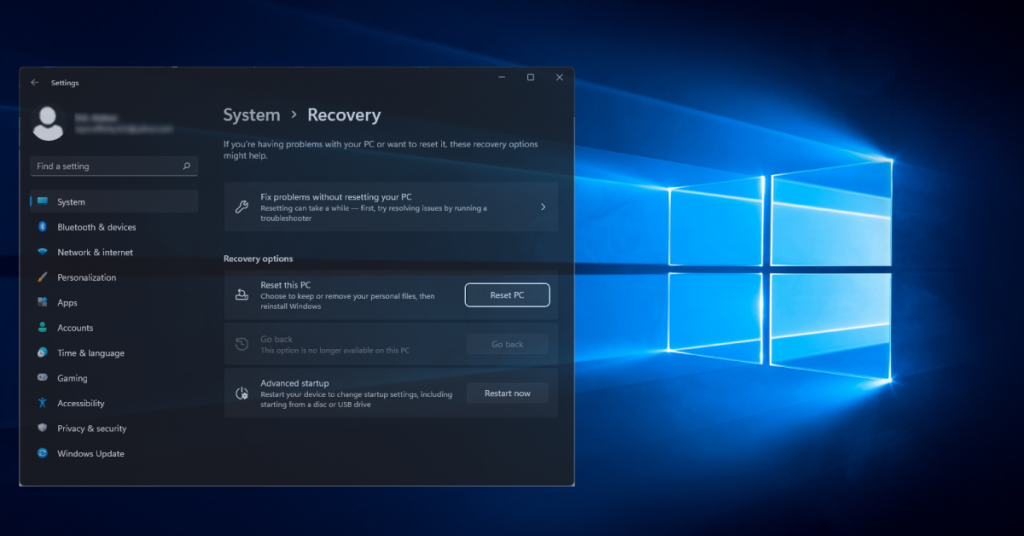This screenshot has height=536, width=1024.
Task: Click the greyed-out Go back button
Action: tap(507, 344)
